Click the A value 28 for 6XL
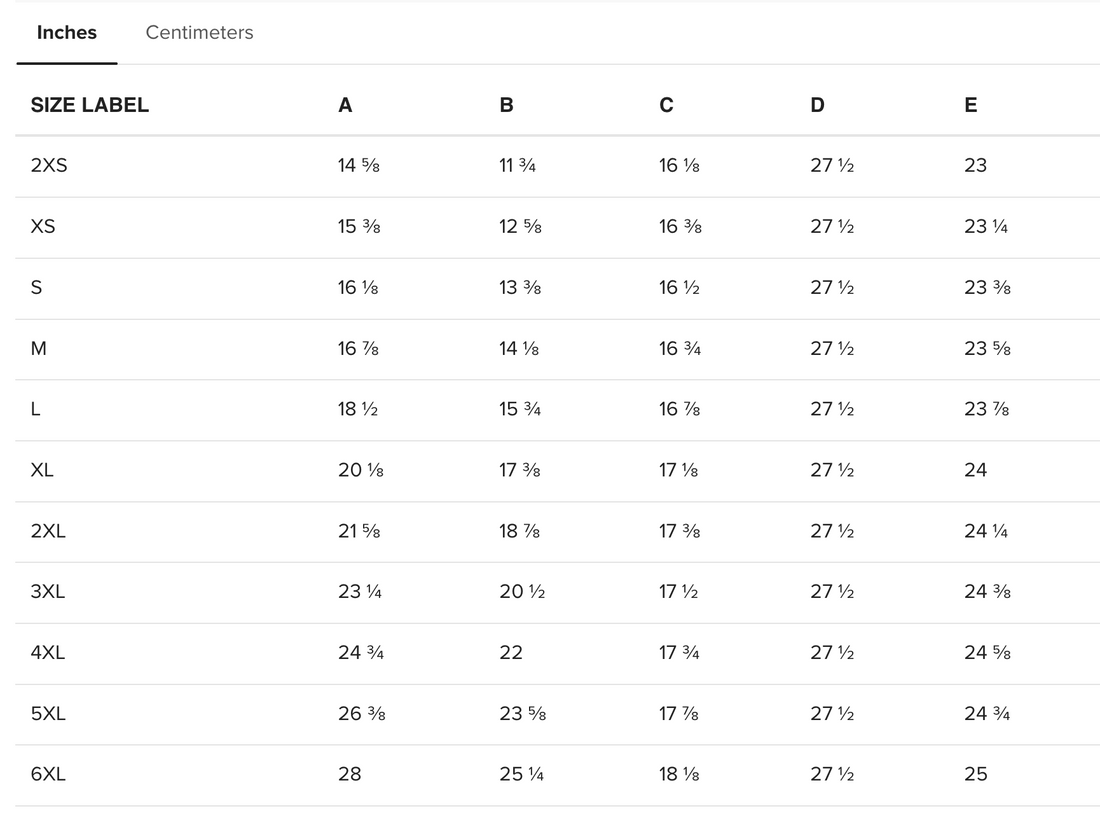Image resolution: width=1100 pixels, height=832 pixels. [x=350, y=774]
